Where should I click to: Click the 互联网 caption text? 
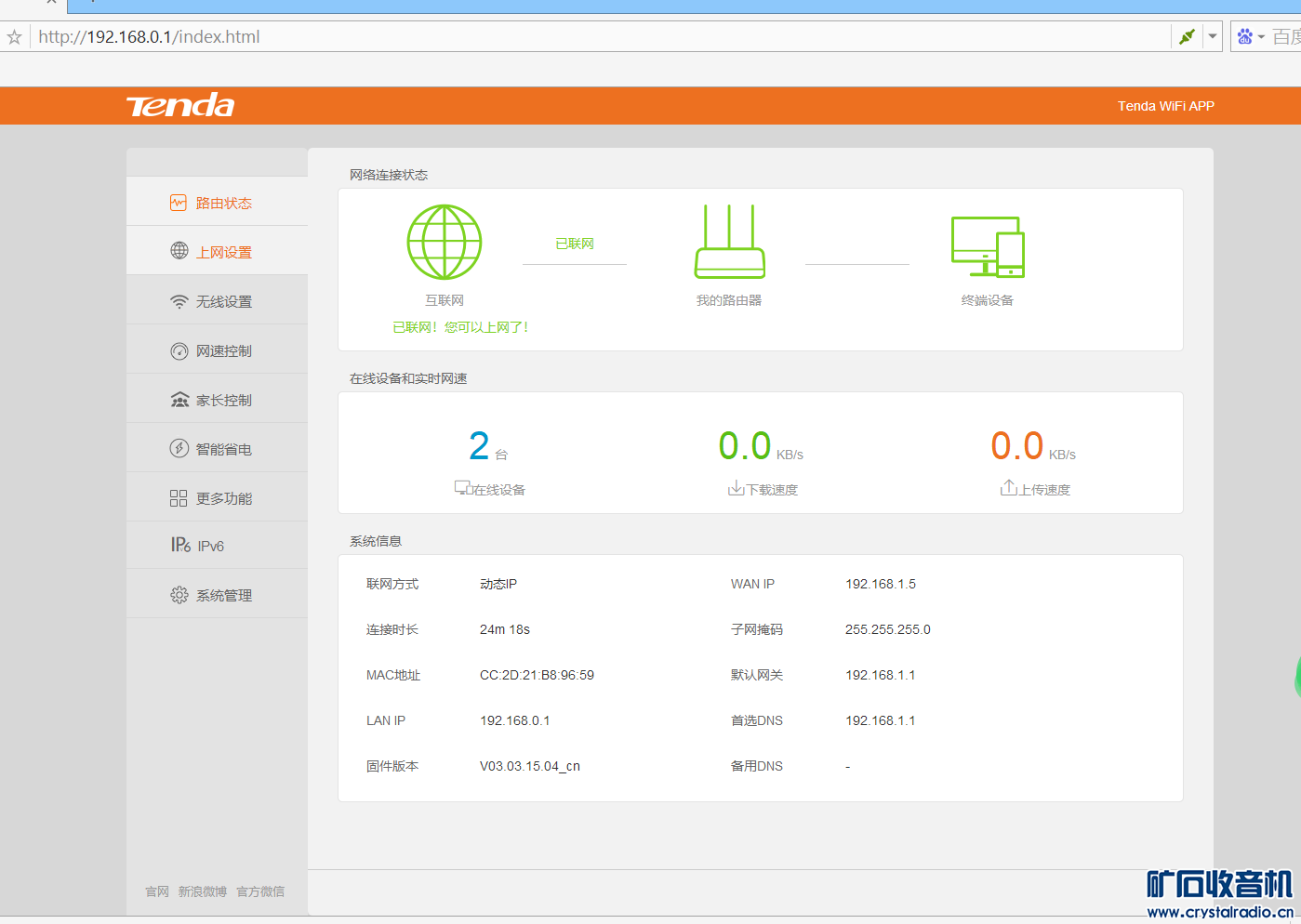pyautogui.click(x=445, y=300)
